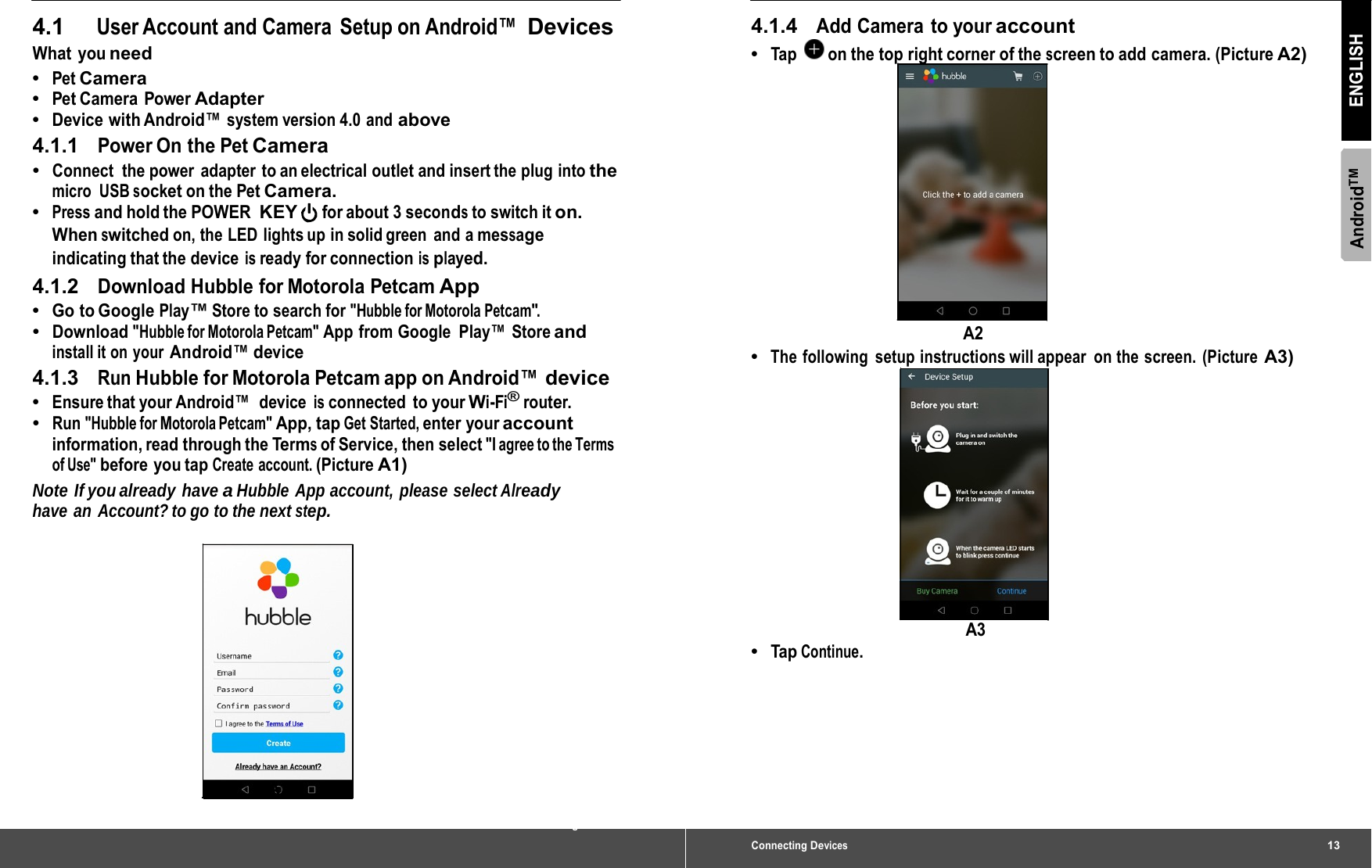This screenshot has height=868, width=1372.
Task: Click 'Connecting Devices' footer label
Action: coord(799,845)
